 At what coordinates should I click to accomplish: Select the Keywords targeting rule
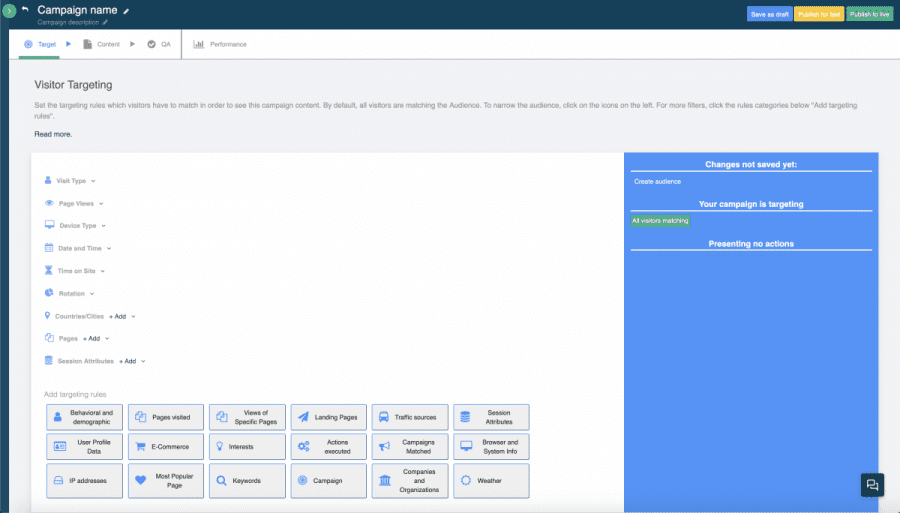(246, 481)
